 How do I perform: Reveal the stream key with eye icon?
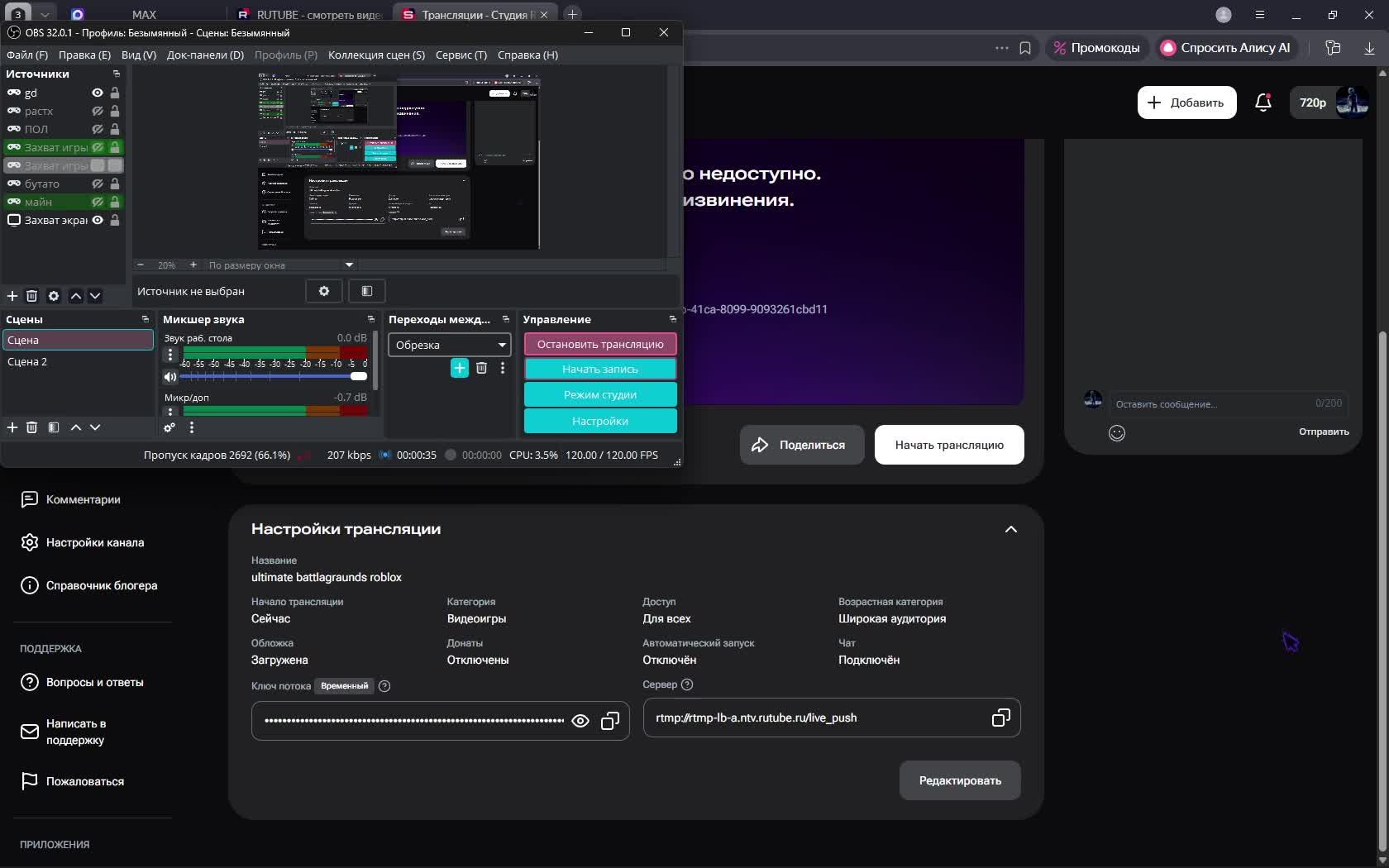click(x=580, y=721)
